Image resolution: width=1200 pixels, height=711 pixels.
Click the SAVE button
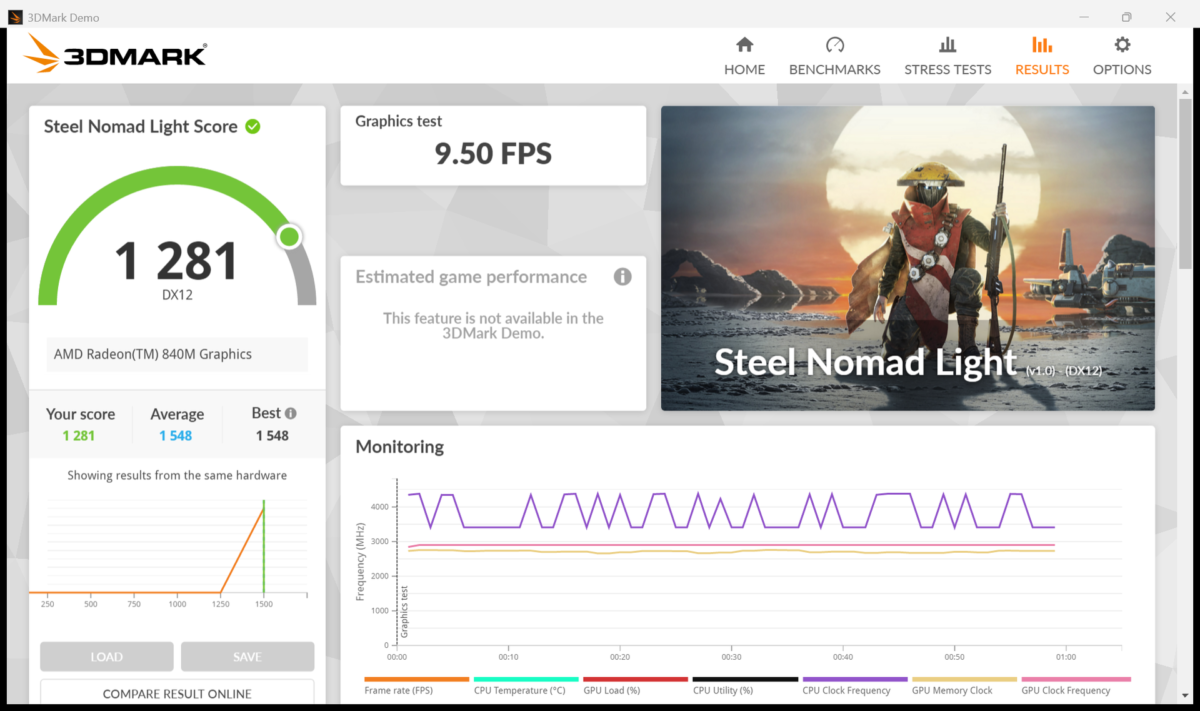pos(247,657)
